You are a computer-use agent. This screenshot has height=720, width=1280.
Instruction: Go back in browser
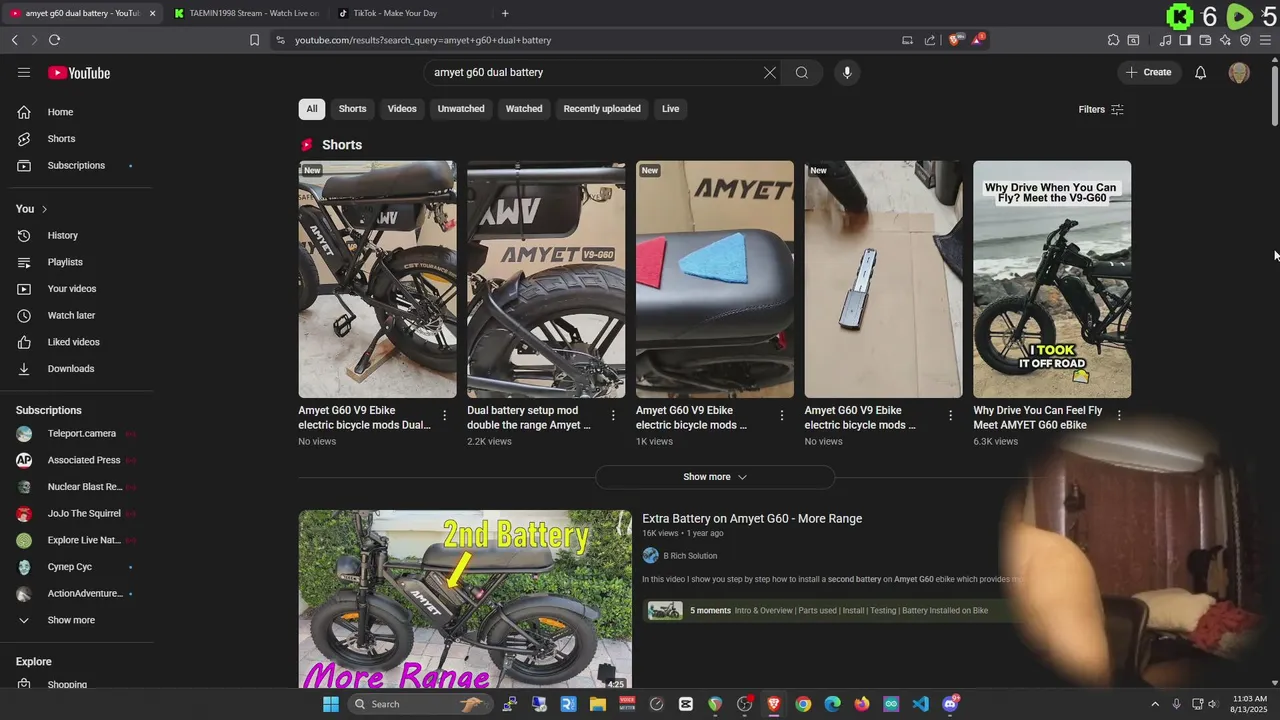click(14, 40)
